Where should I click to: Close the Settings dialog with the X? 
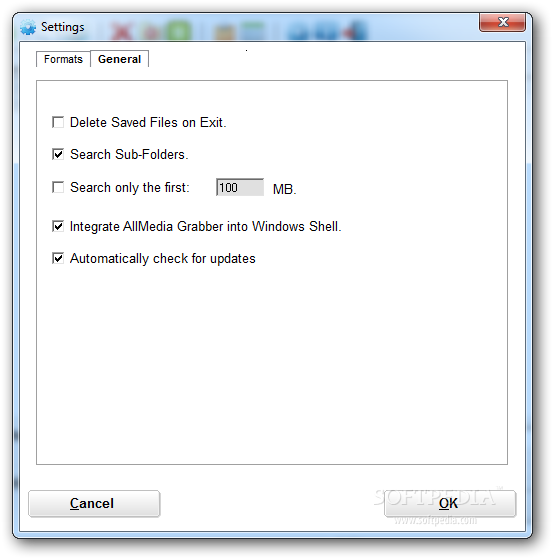point(502,22)
